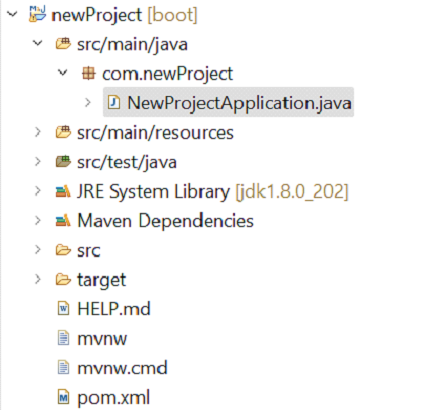
Task: Click the src/main/java source folder icon
Action: coord(63,44)
